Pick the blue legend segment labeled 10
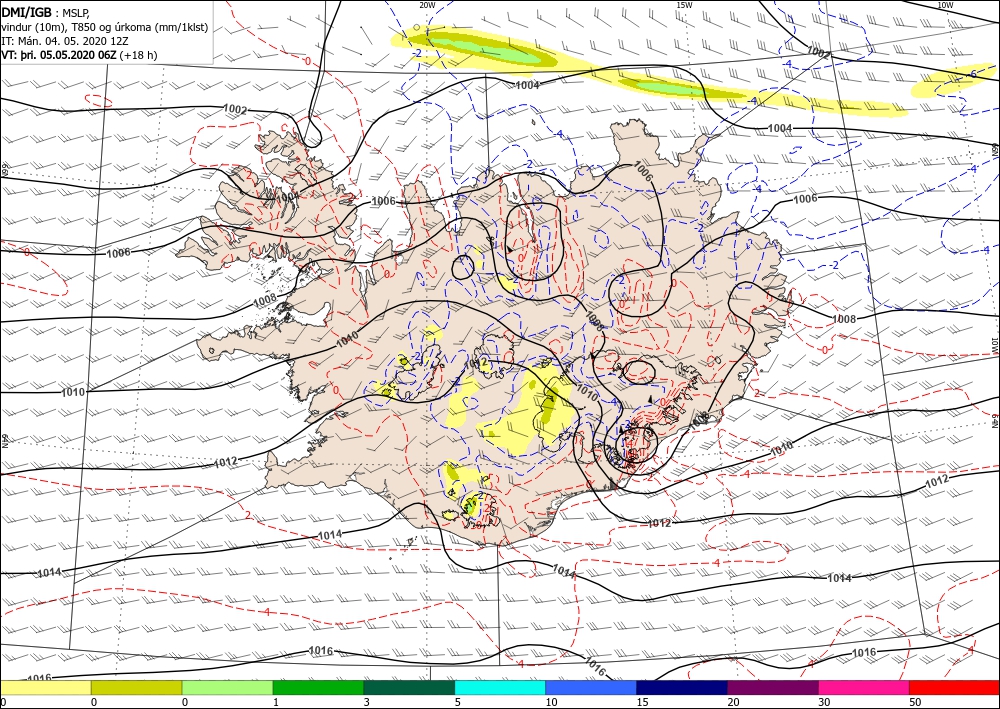Viewport: 1000px width, 709px height. [x=591, y=687]
